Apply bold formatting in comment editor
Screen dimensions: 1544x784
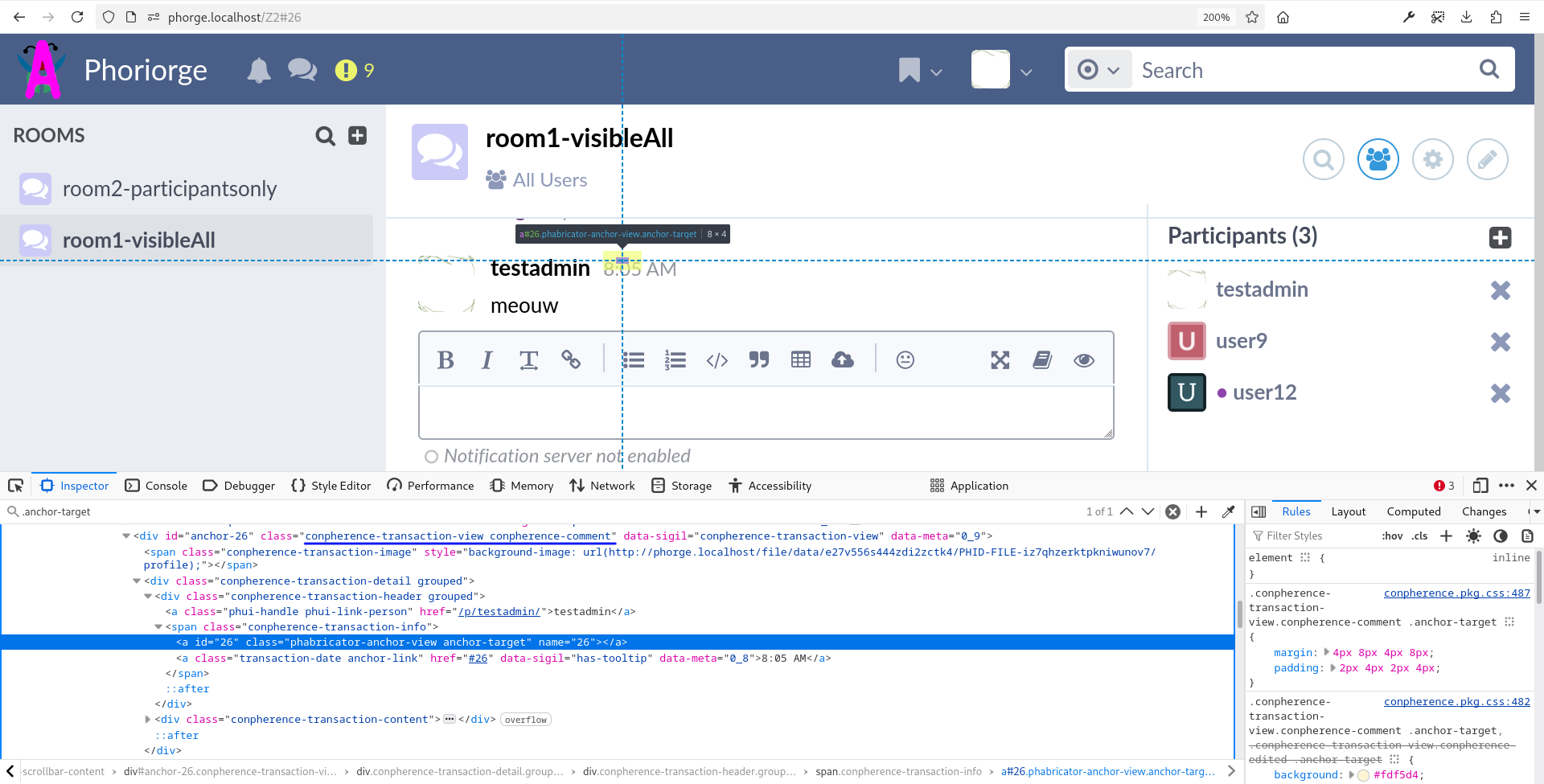(446, 360)
